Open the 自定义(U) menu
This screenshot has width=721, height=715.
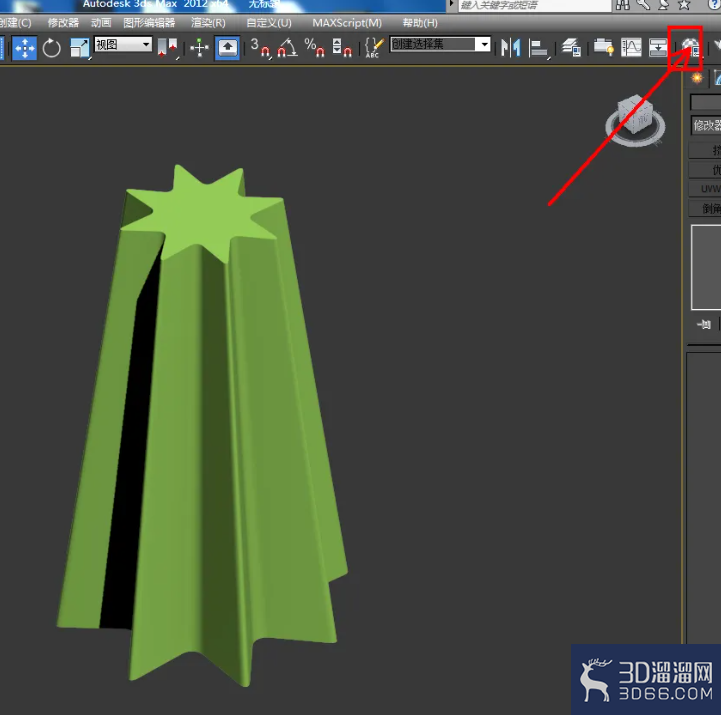click(x=269, y=23)
